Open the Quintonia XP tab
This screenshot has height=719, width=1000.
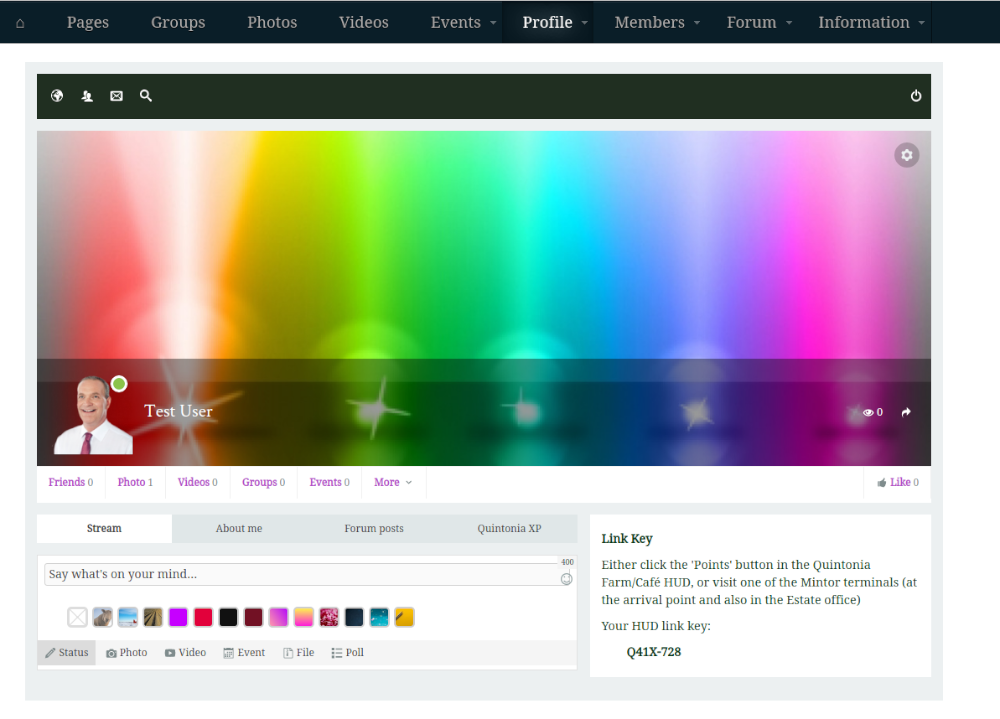click(x=509, y=528)
